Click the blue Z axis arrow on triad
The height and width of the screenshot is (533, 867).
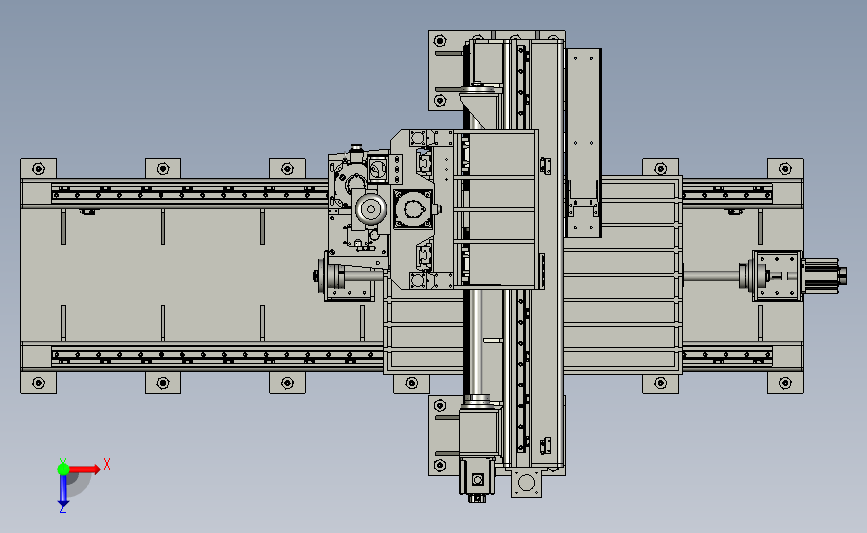tap(63, 491)
